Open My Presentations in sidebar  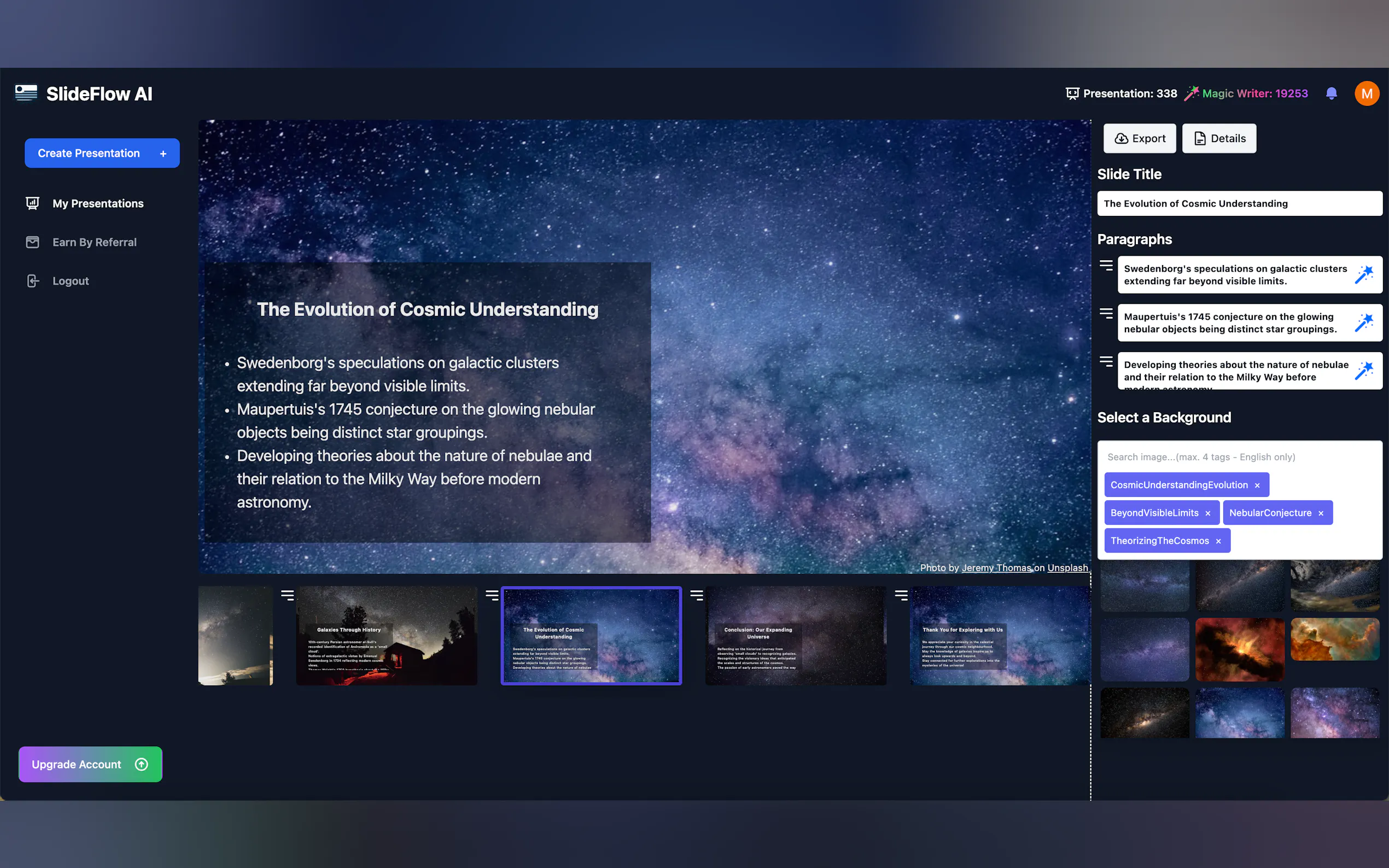[98, 203]
